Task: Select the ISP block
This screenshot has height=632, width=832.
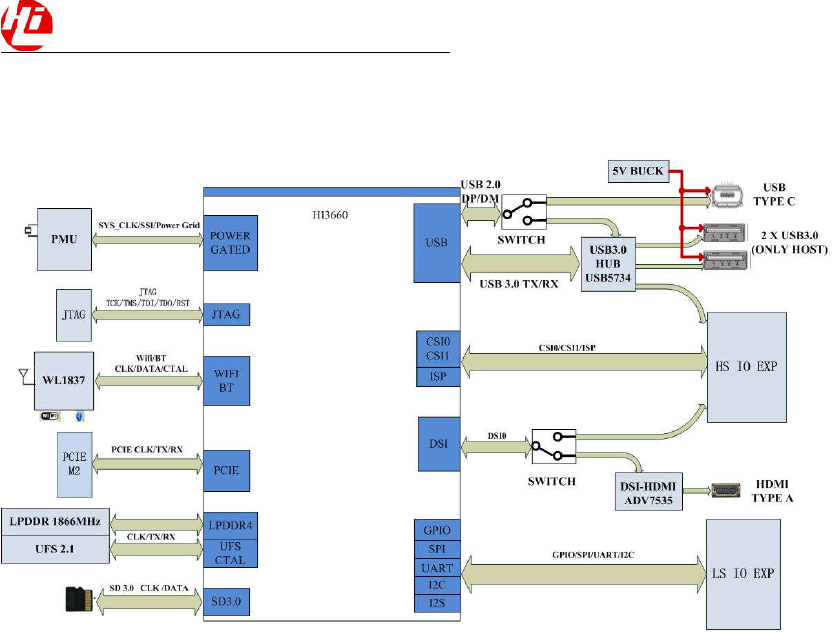Action: pos(438,377)
